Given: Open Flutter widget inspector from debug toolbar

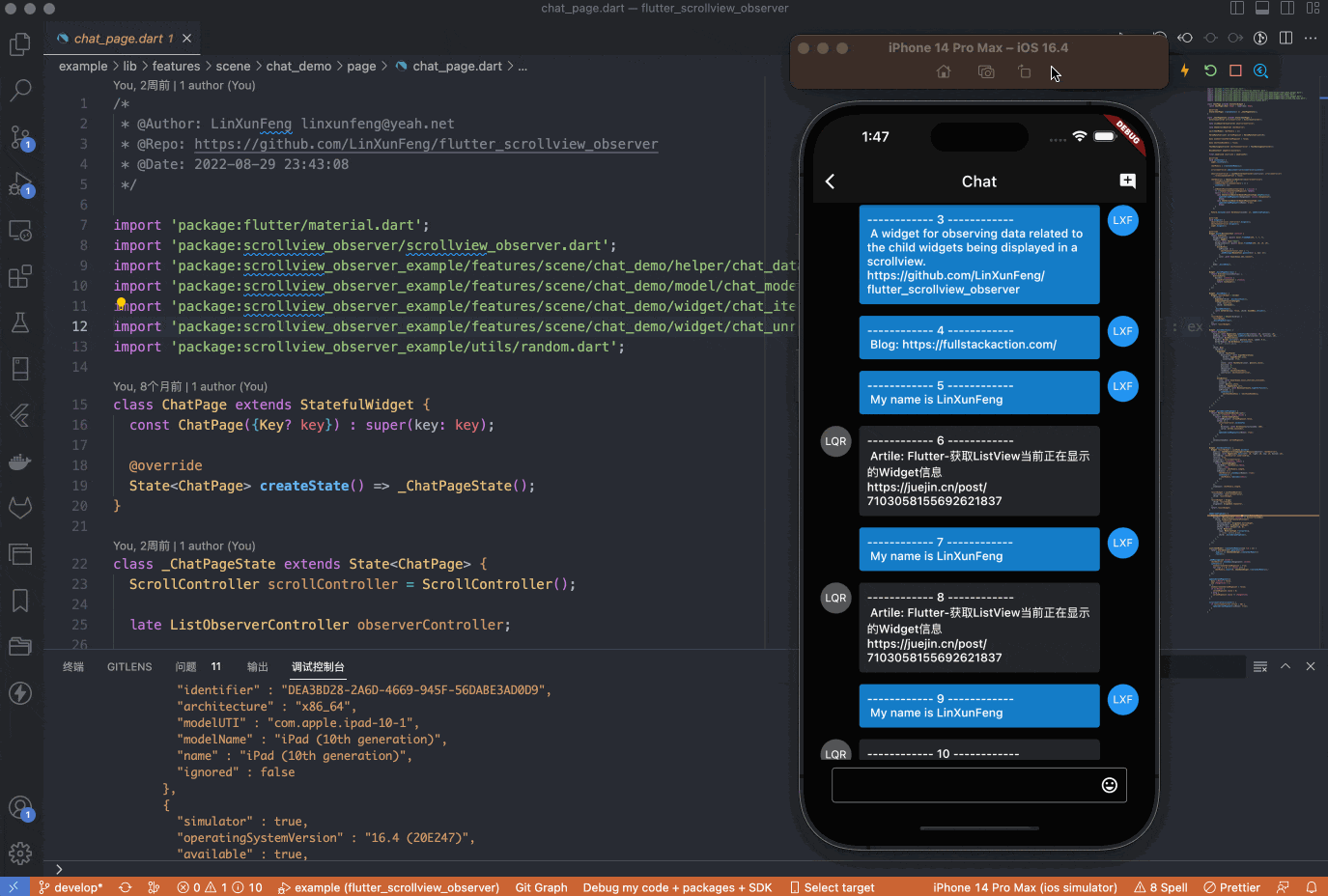Looking at the screenshot, I should click(x=1260, y=70).
